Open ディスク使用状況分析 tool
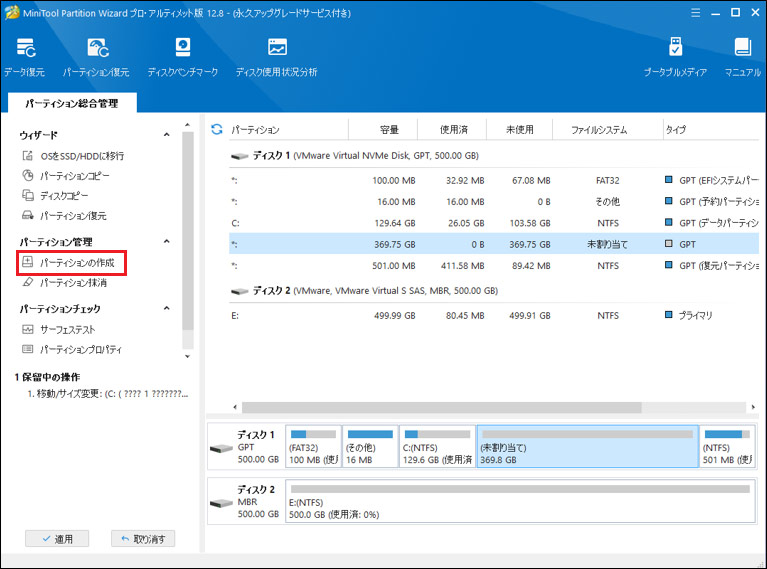This screenshot has height=569, width=767. pyautogui.click(x=276, y=57)
